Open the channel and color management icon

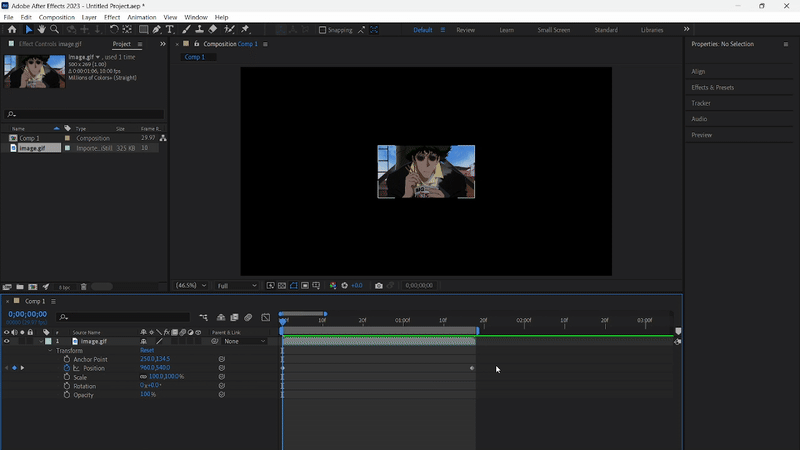(333, 286)
